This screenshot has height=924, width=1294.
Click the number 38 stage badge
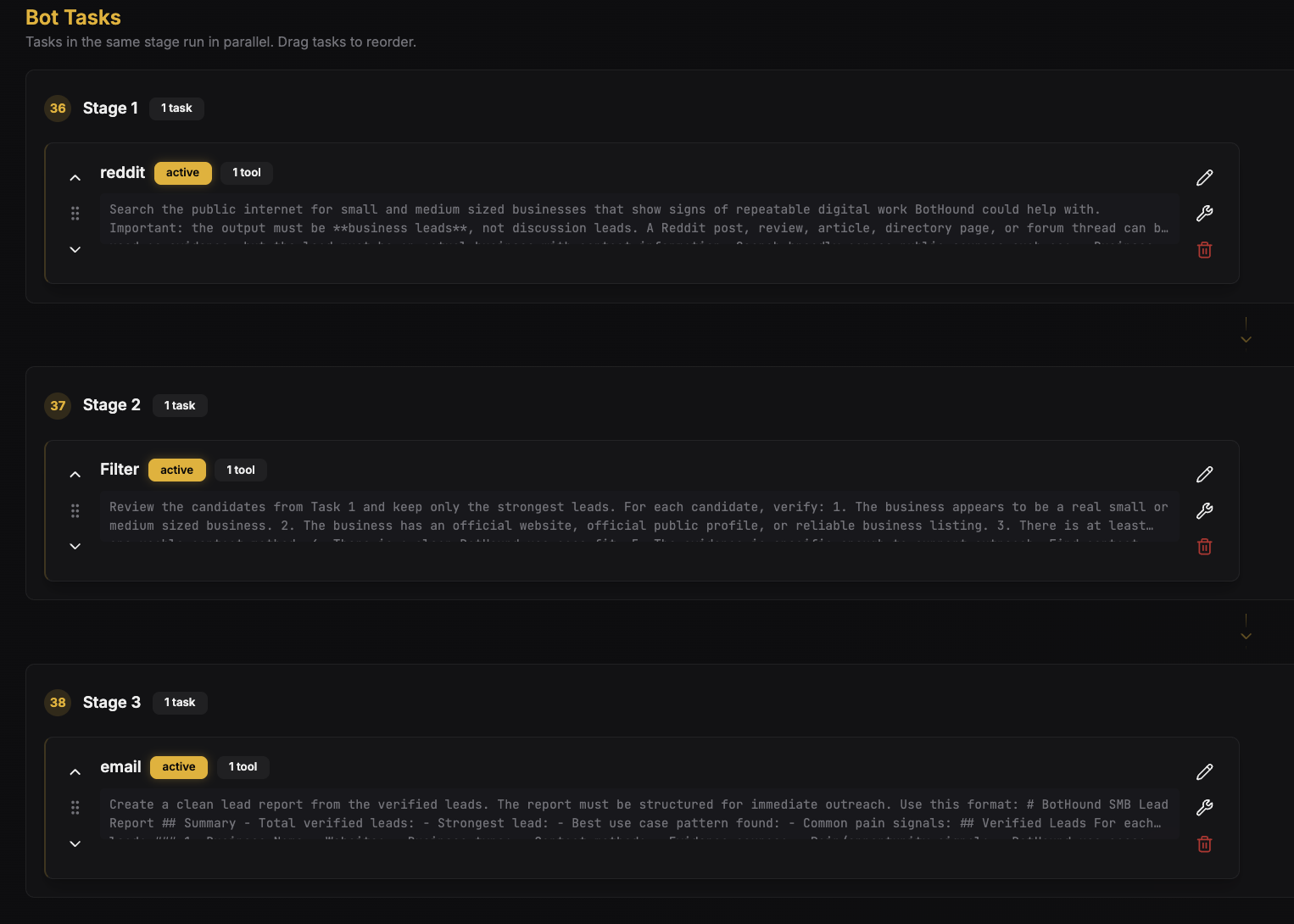[x=58, y=703]
